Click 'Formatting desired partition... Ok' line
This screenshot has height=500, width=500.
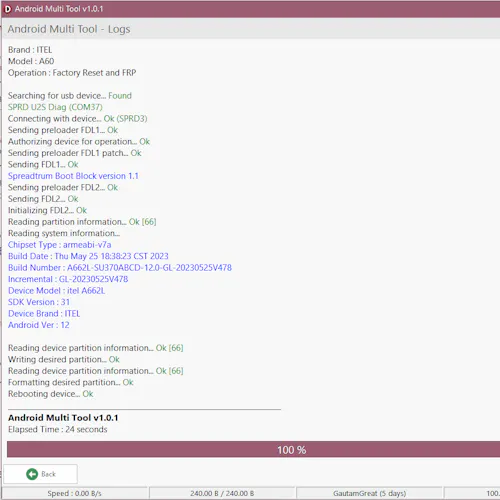click(71, 382)
